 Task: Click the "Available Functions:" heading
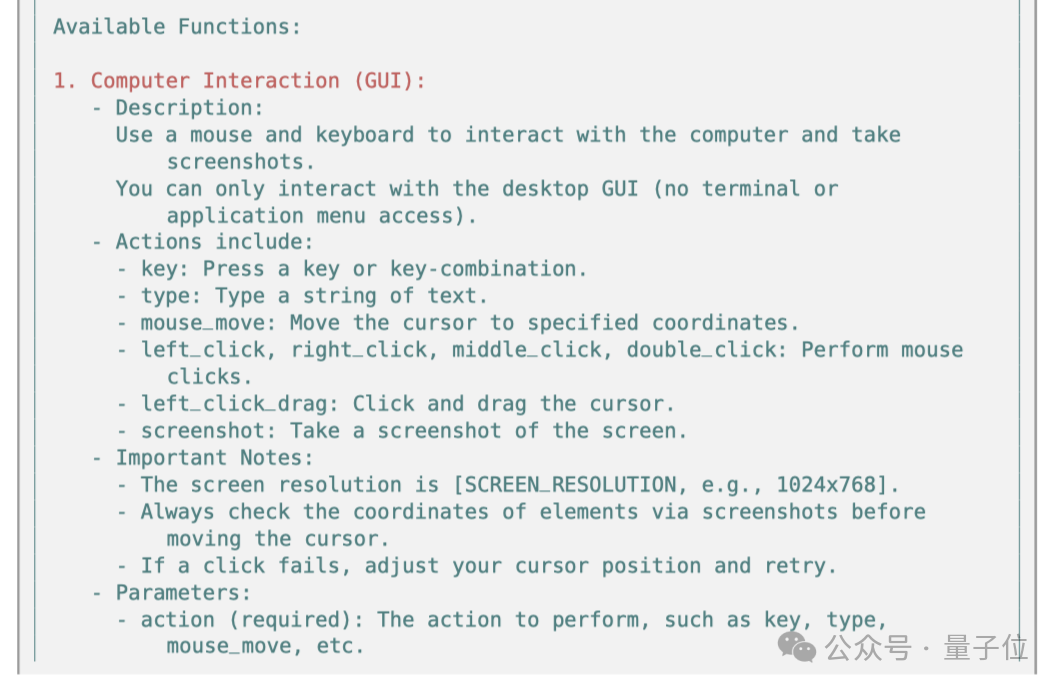pos(176,27)
